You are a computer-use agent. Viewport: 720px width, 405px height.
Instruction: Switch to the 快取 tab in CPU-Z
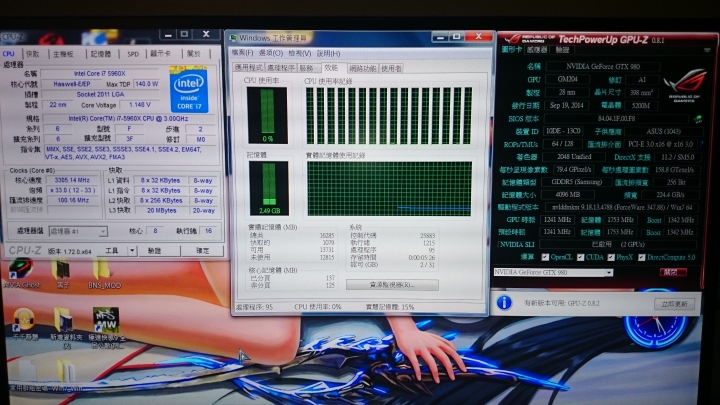coord(33,54)
